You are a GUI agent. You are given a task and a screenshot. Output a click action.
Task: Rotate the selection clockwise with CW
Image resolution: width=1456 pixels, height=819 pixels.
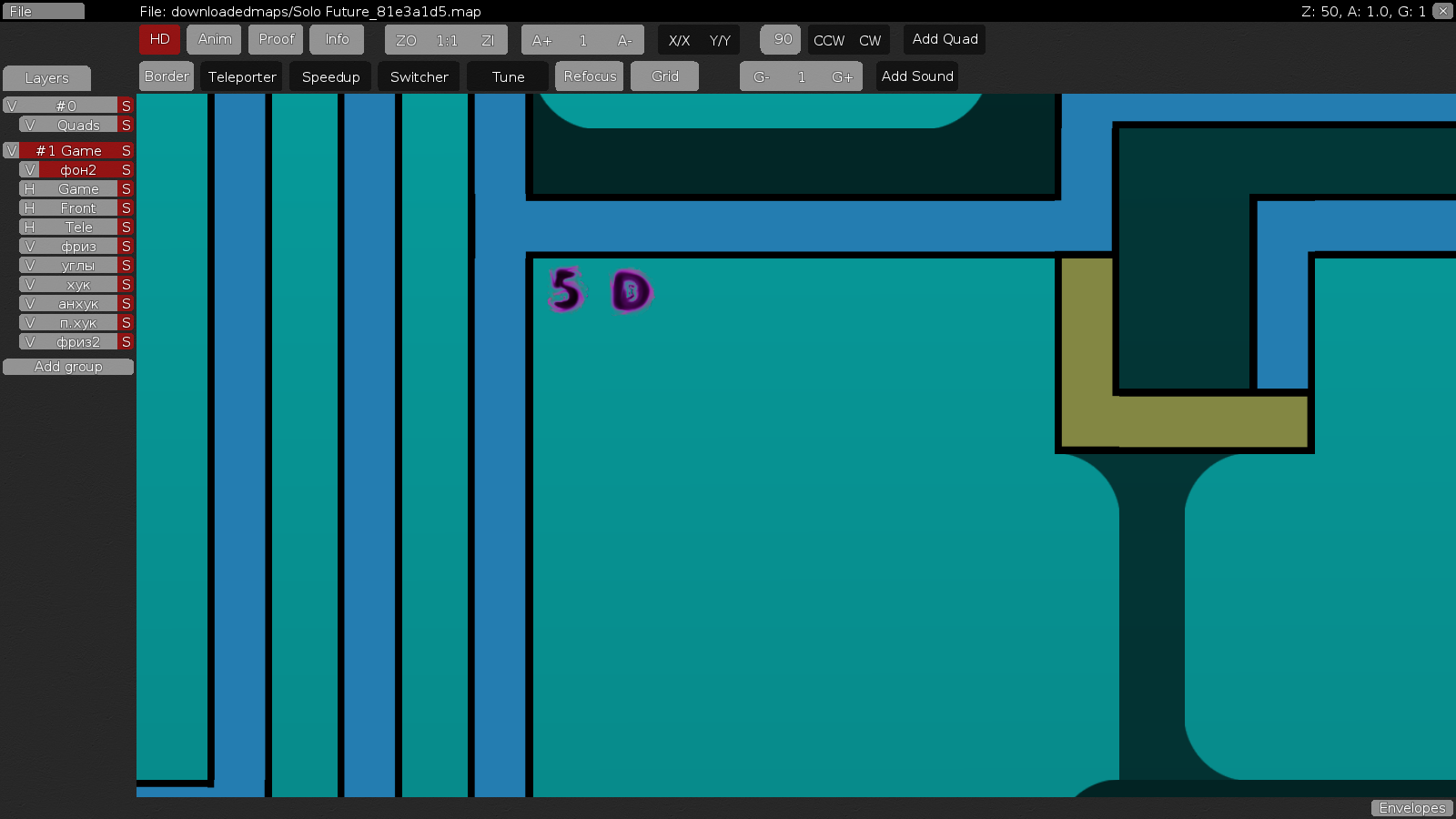870,39
